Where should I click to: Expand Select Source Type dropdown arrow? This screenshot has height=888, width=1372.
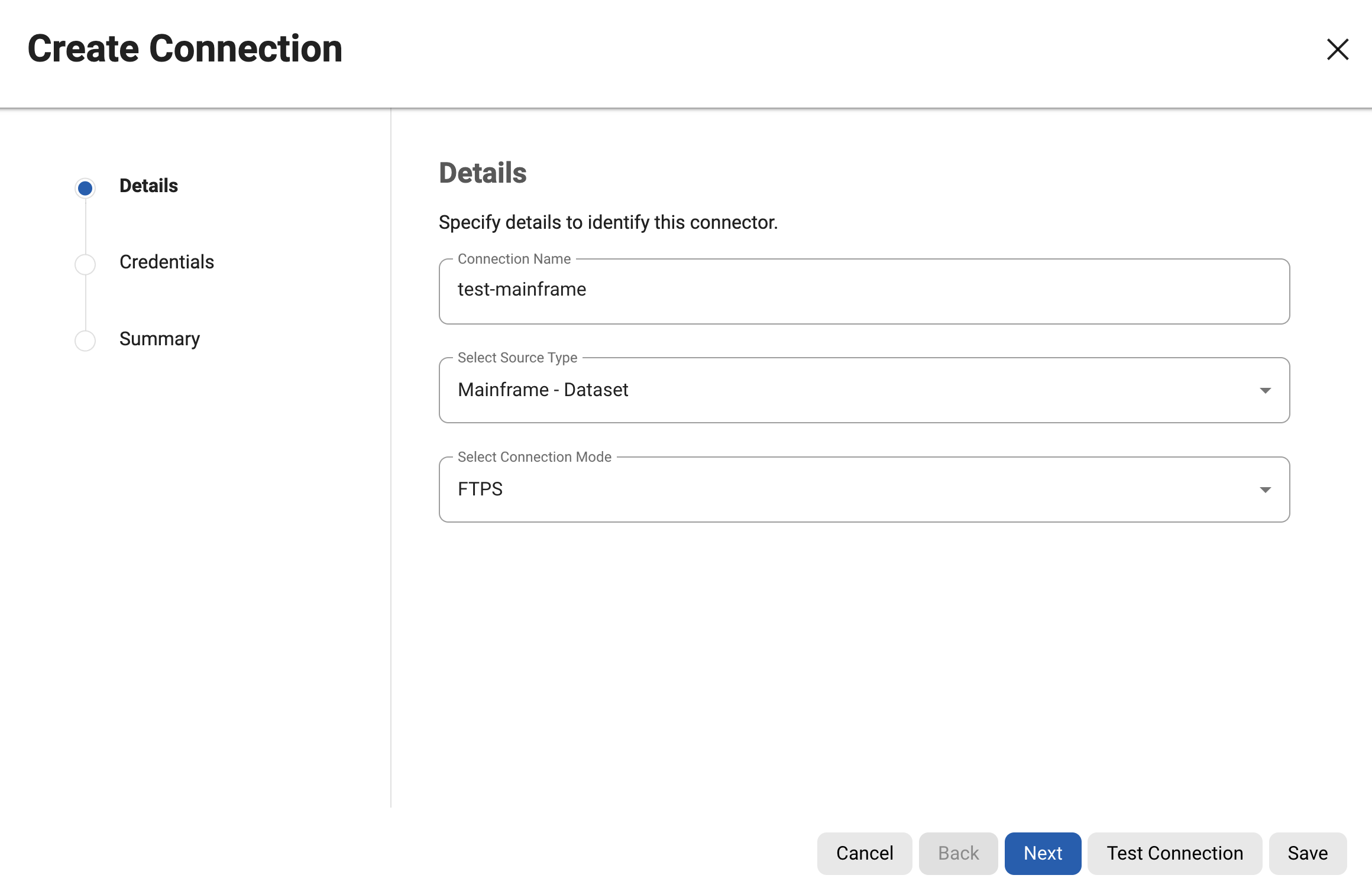[x=1265, y=390]
